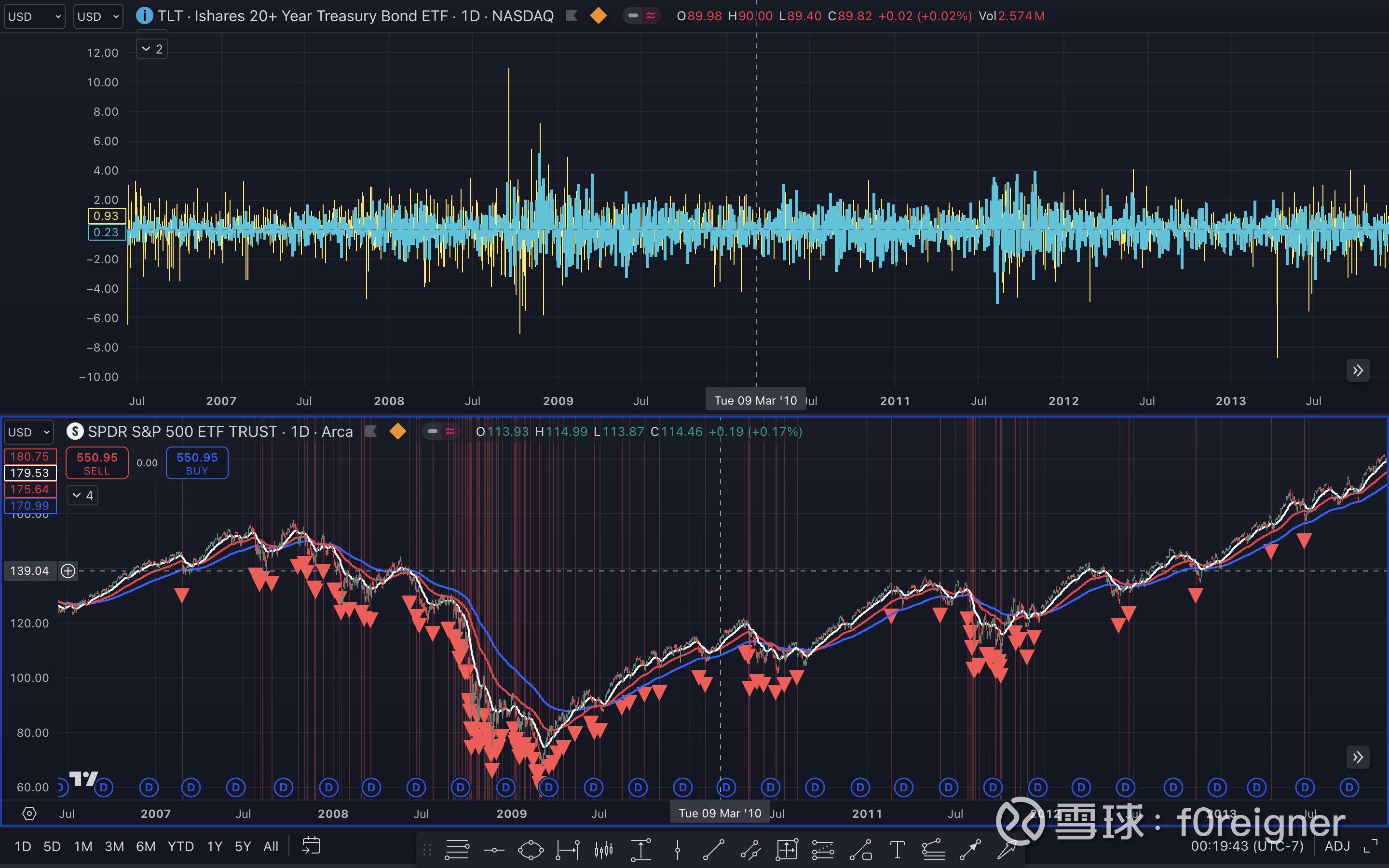
Task: Toggle the ADJ adjusted-data button
Action: click(1337, 846)
